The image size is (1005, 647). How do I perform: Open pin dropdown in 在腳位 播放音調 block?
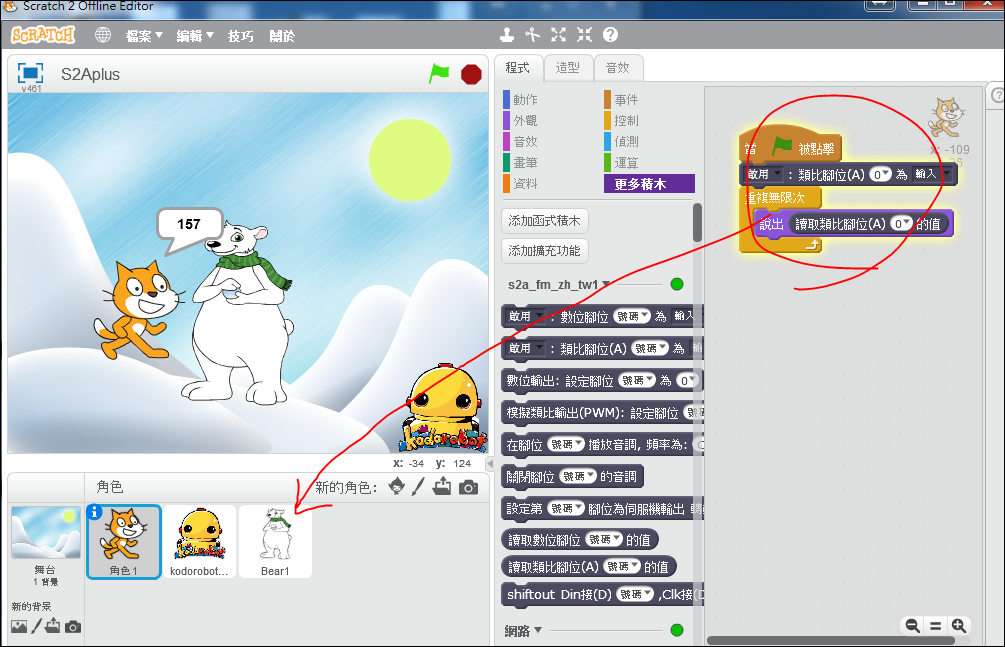point(566,444)
